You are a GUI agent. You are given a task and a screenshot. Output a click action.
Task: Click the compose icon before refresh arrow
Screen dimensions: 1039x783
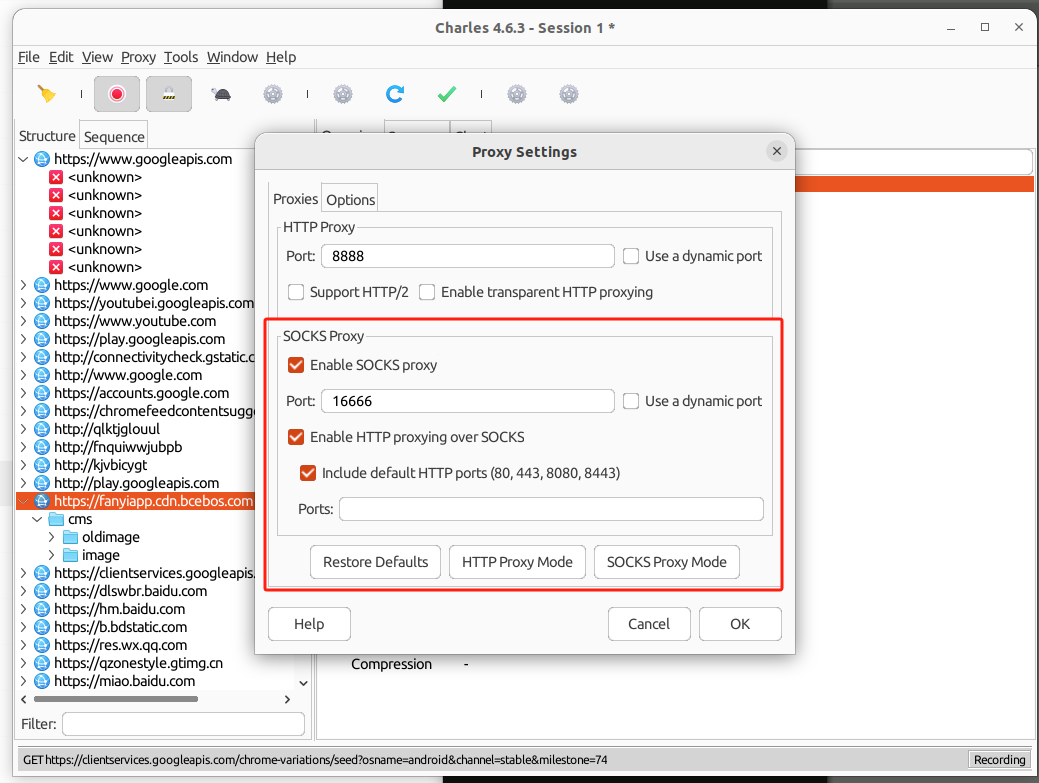343,94
